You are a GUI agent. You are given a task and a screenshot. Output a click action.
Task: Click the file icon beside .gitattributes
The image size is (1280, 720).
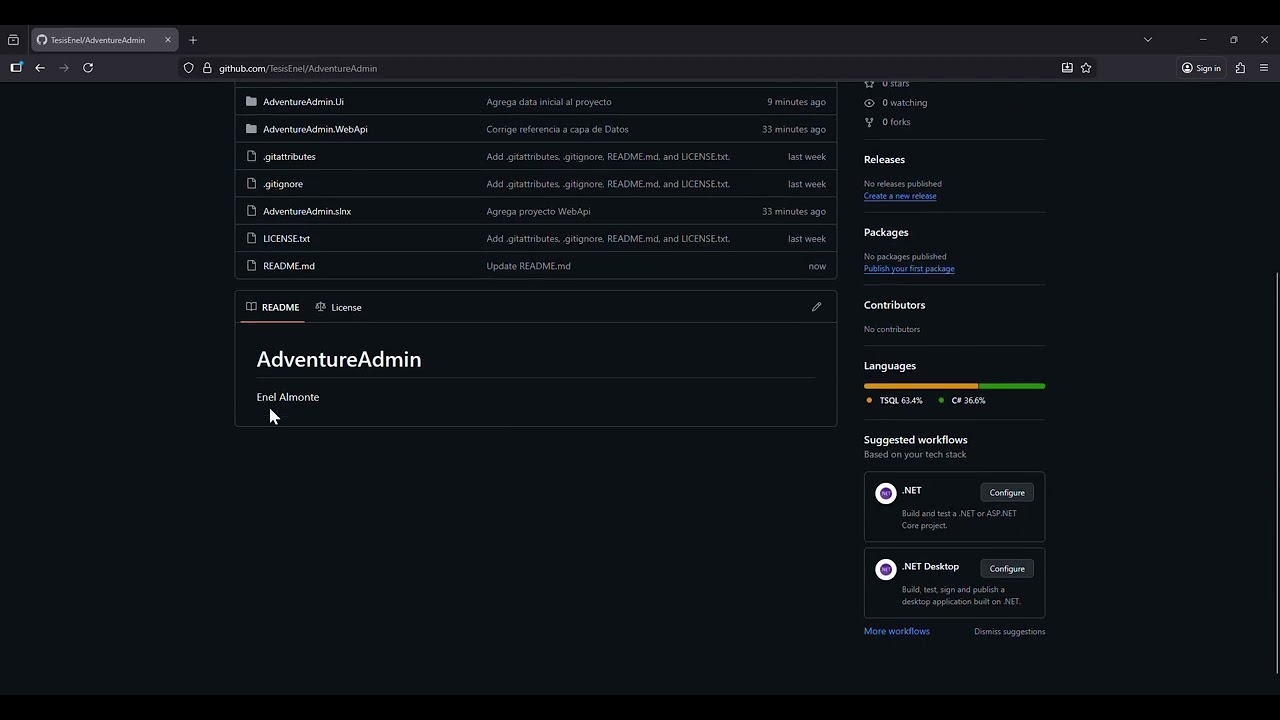coord(252,156)
